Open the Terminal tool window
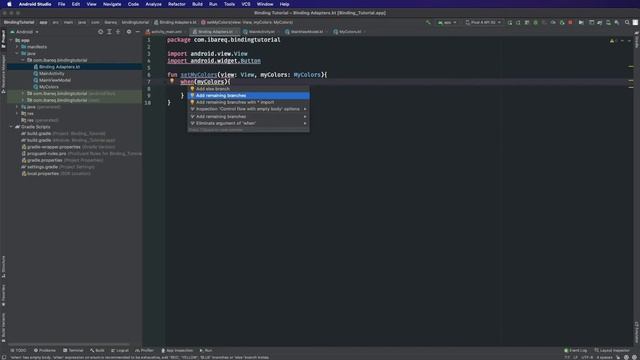This screenshot has width=640, height=360. click(73, 350)
